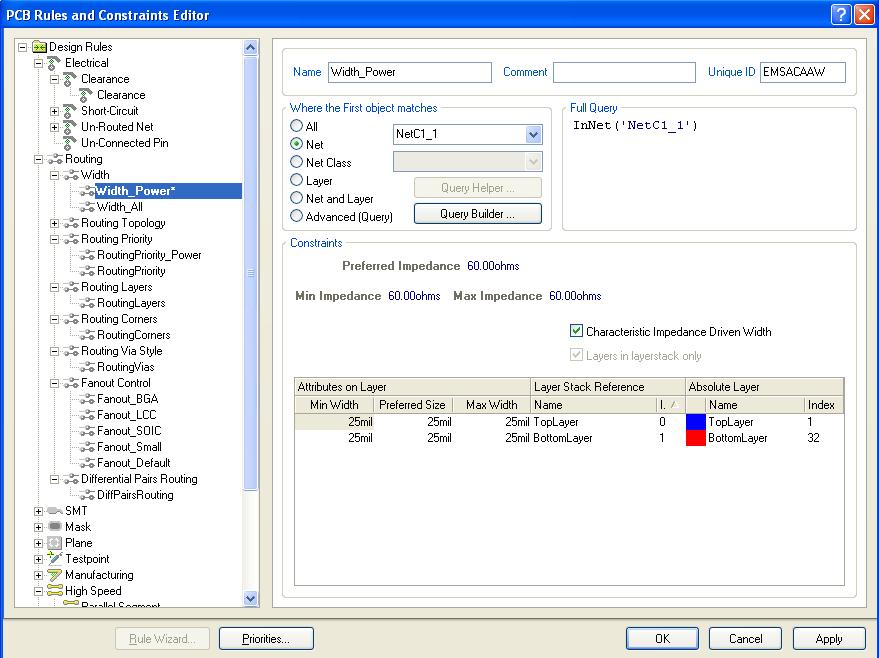The image size is (879, 658).
Task: Uncheck Characteristic Impedance Driven Width
Action: tap(576, 332)
